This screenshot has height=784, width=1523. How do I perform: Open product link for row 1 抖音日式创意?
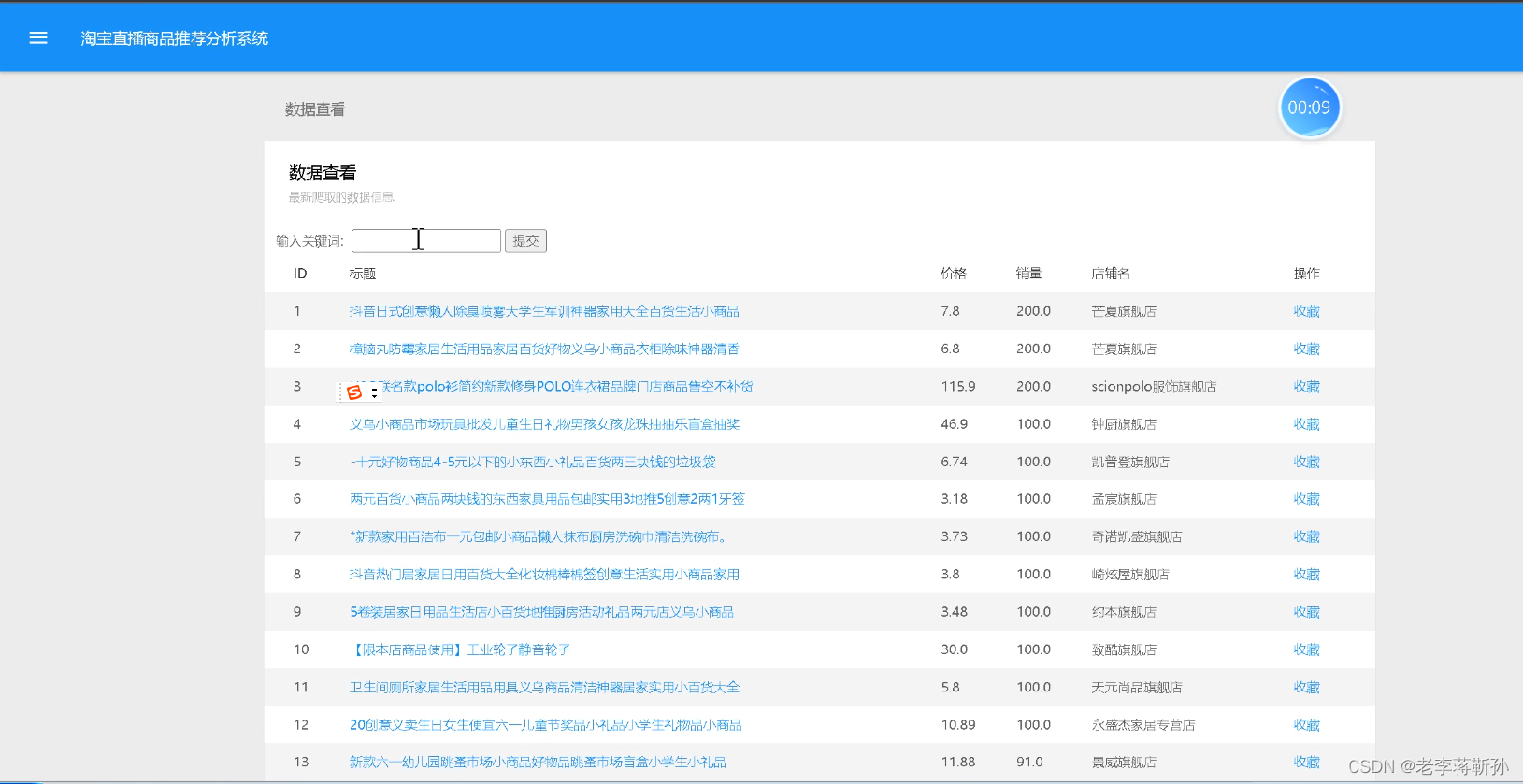(x=544, y=311)
